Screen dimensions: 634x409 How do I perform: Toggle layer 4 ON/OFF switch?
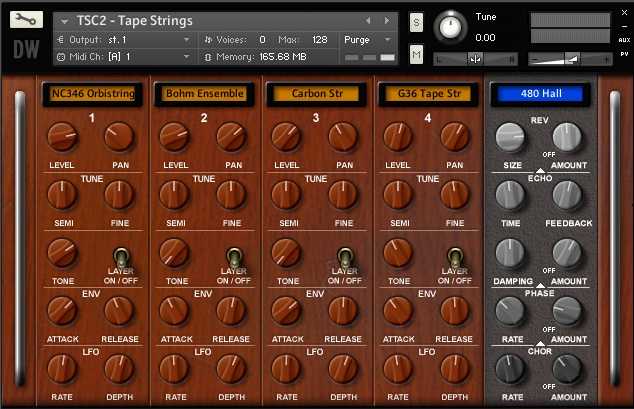(x=455, y=256)
